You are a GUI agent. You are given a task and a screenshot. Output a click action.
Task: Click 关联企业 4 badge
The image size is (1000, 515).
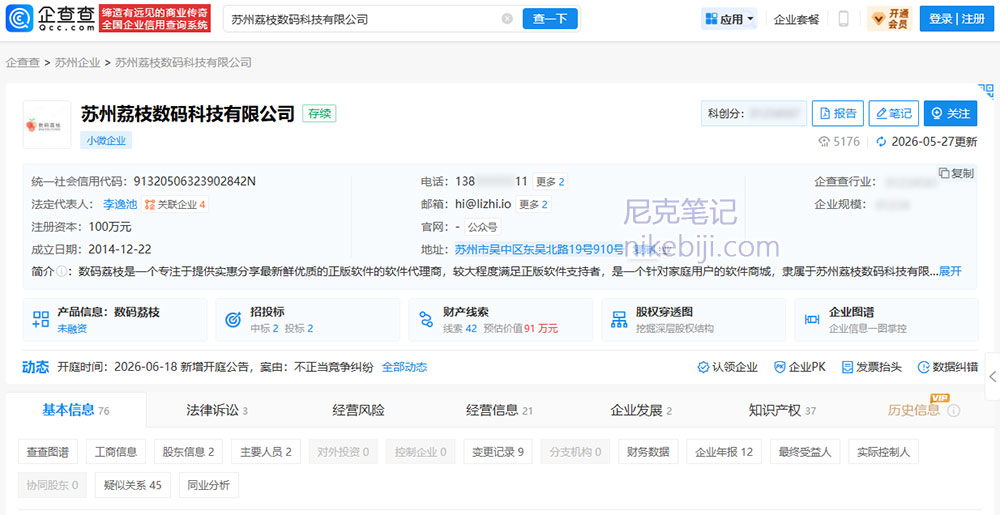coord(175,204)
